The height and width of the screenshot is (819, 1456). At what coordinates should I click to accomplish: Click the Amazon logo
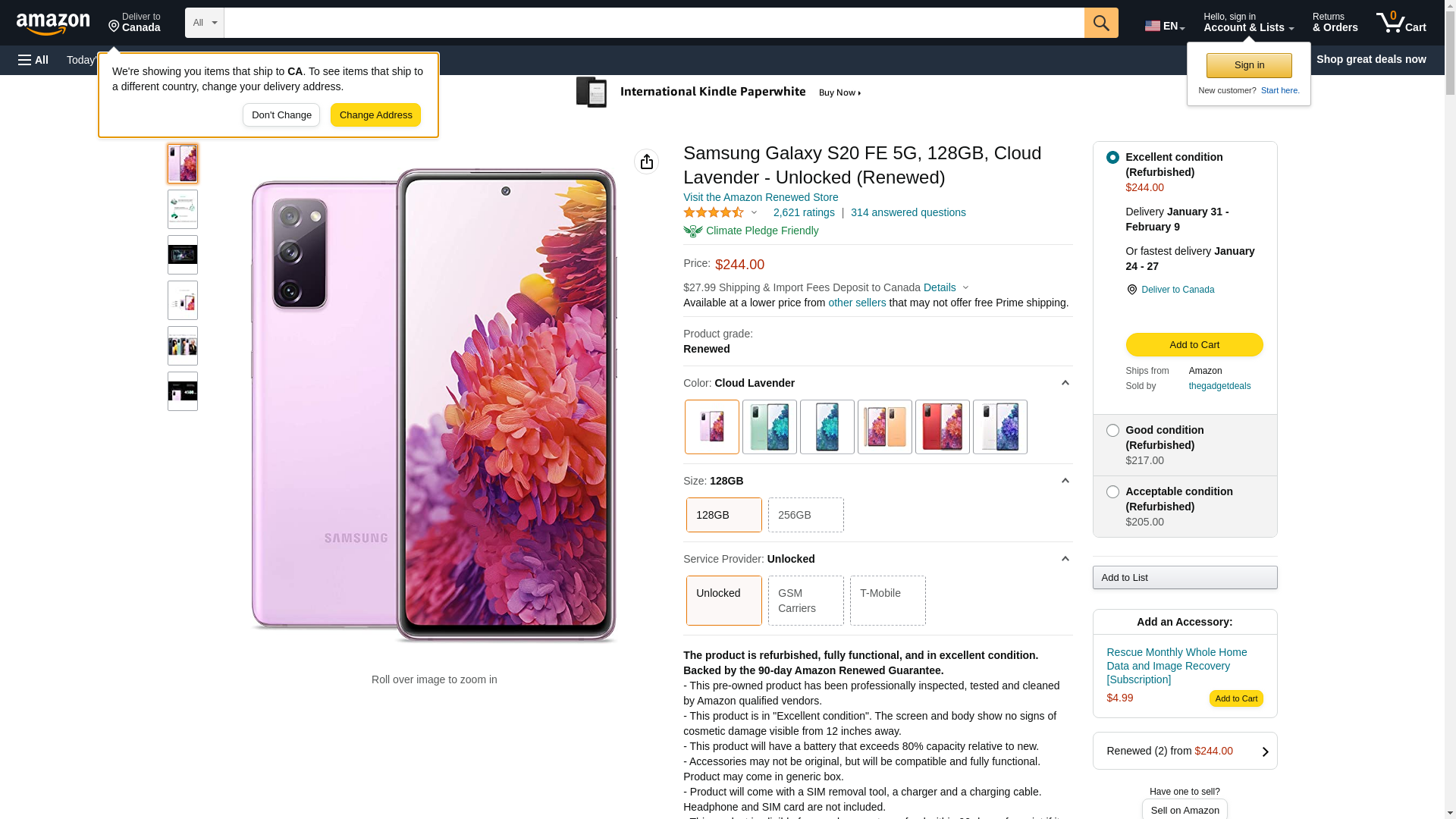point(53,24)
